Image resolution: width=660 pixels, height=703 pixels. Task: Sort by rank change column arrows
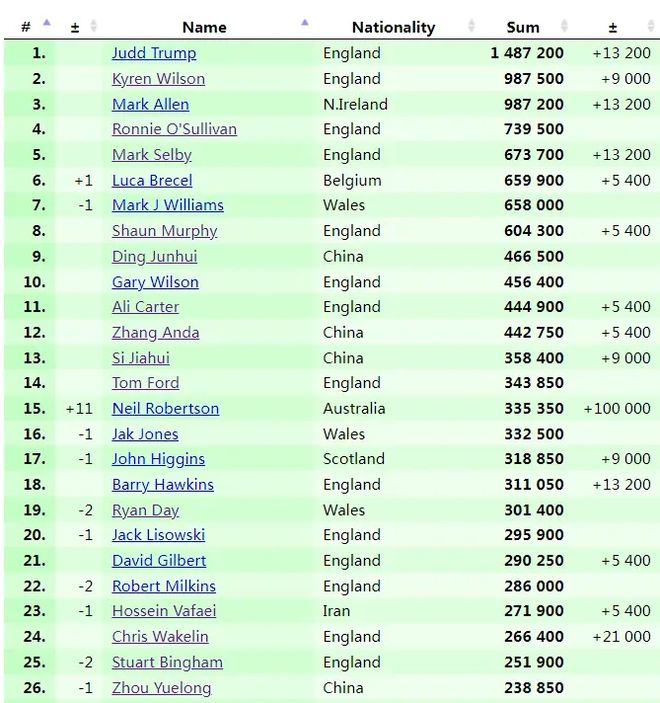click(93, 26)
